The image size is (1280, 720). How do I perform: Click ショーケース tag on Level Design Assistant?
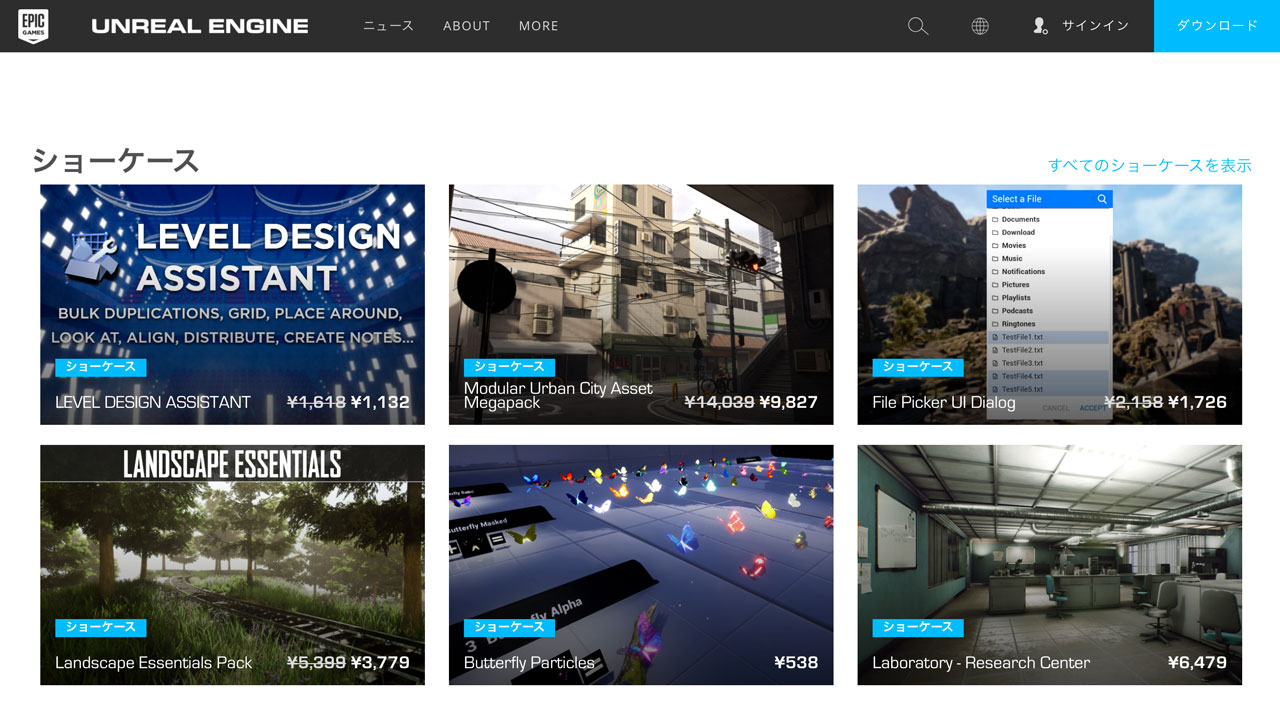[x=101, y=367]
